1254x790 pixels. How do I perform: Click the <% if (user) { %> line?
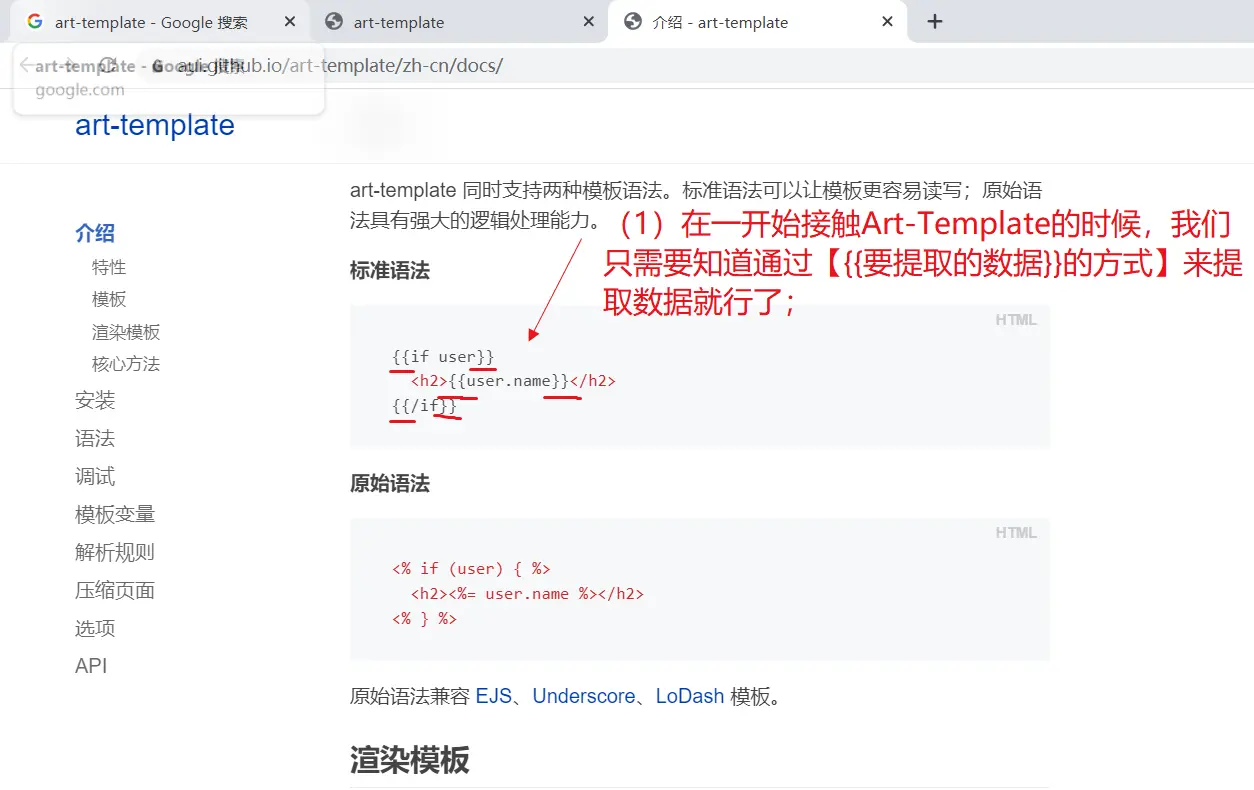click(x=471, y=569)
